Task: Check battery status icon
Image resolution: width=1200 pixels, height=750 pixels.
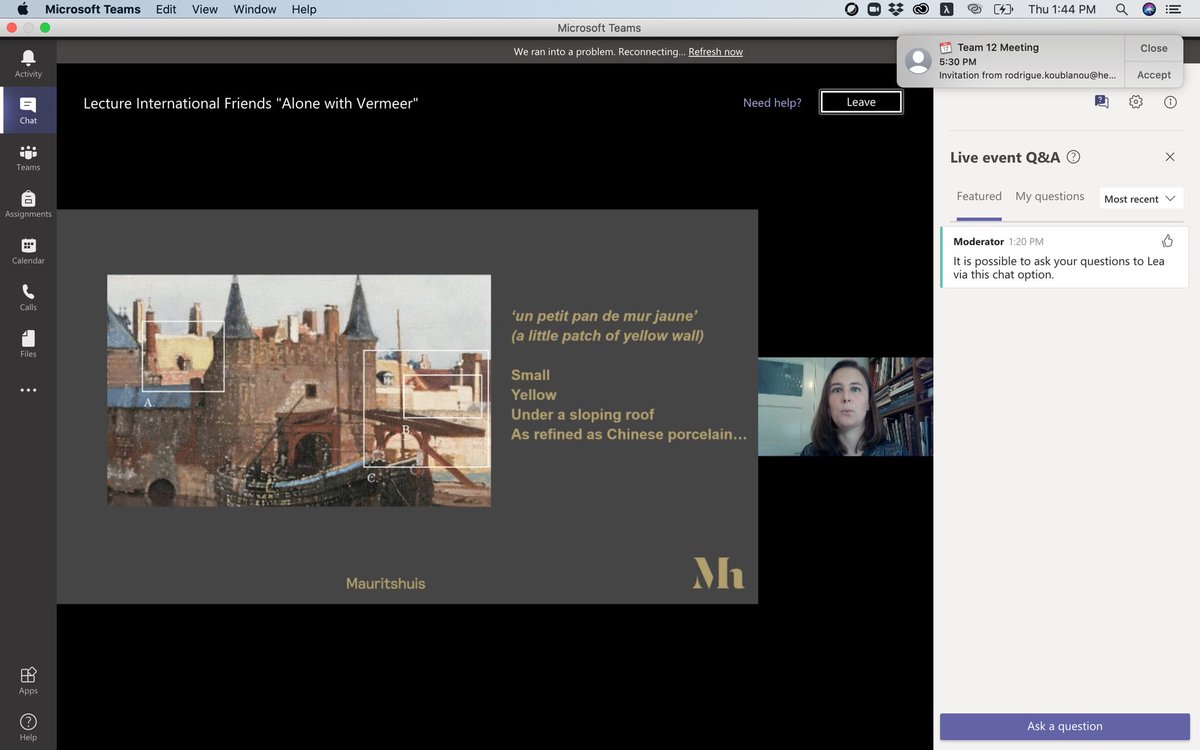Action: [1003, 9]
